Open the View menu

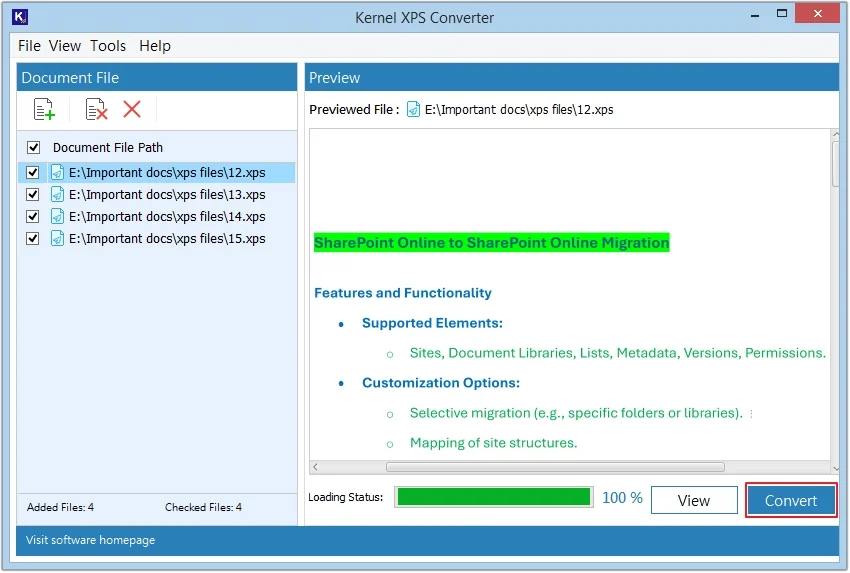click(x=65, y=46)
